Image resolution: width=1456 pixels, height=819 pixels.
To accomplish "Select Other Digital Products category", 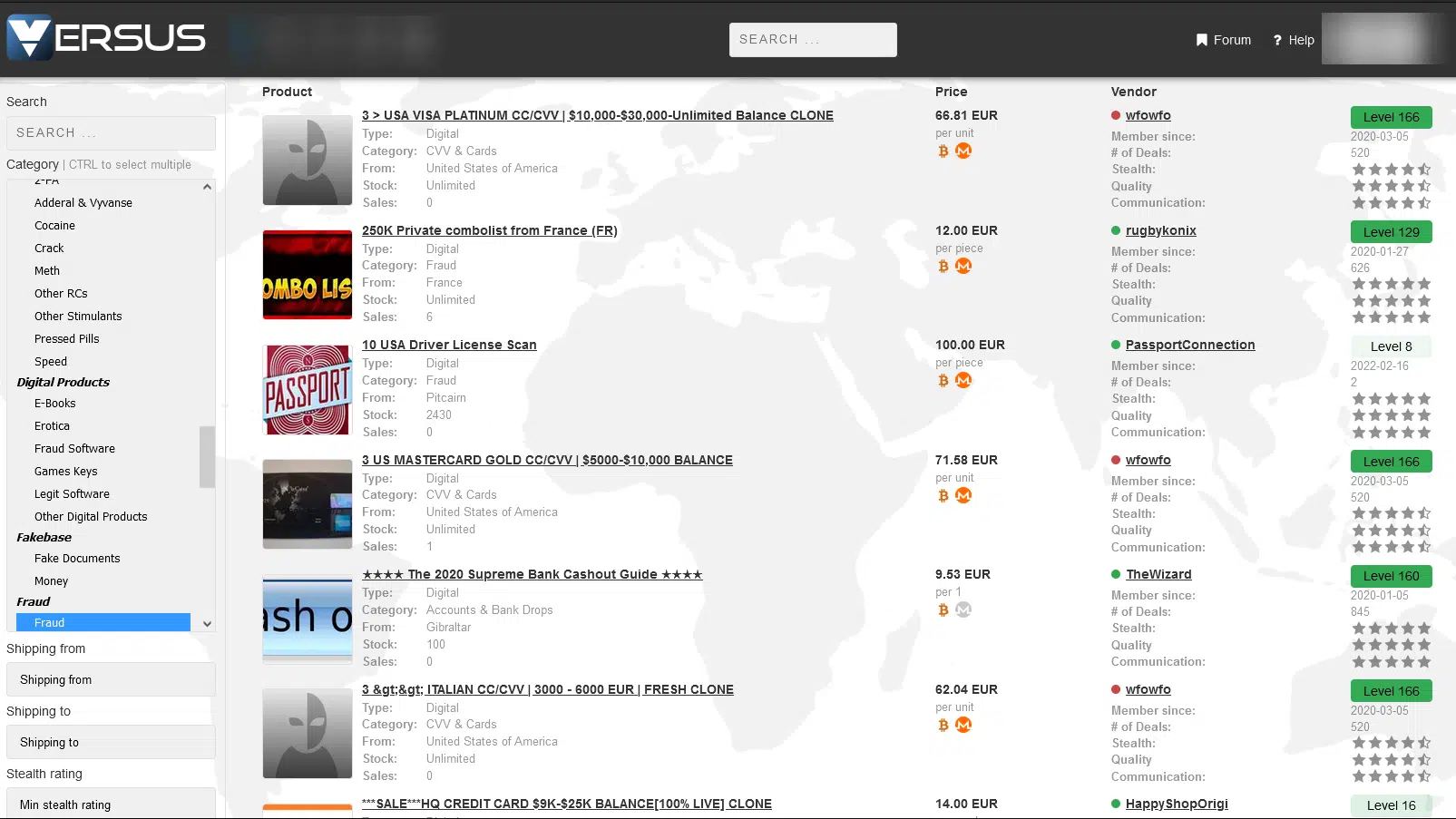I will (91, 517).
